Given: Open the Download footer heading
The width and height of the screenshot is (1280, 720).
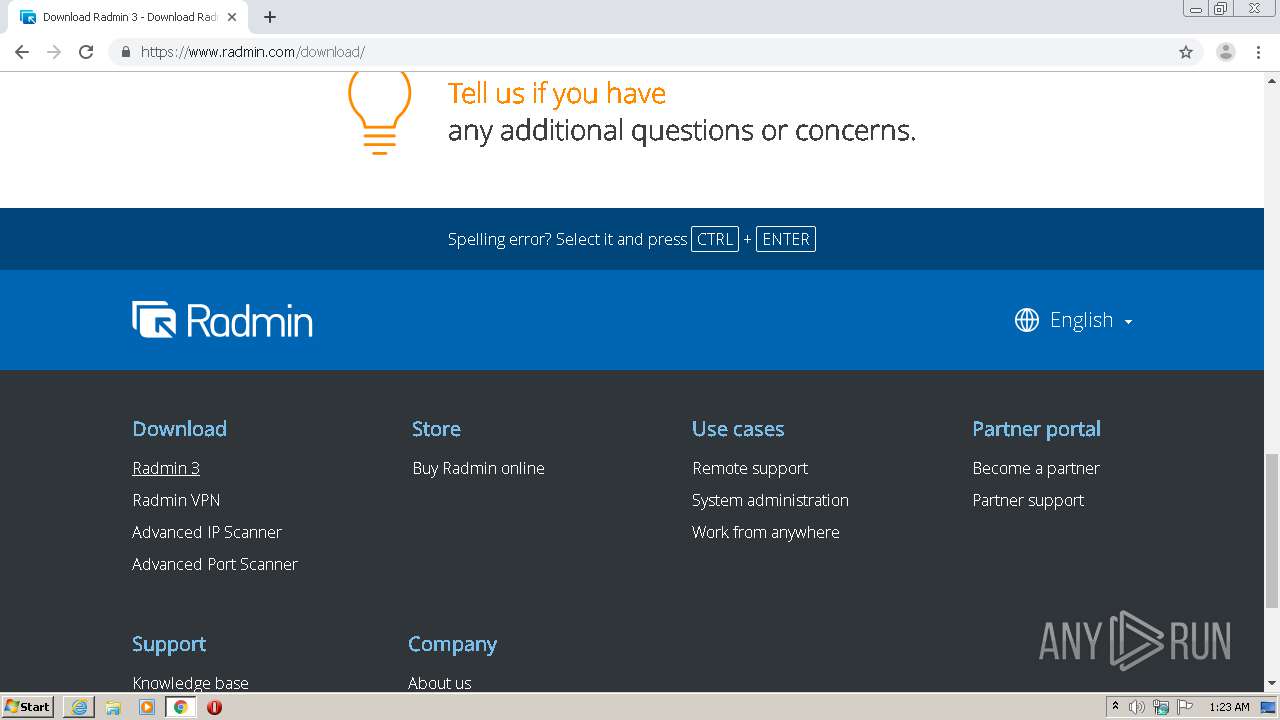Looking at the screenshot, I should click(x=179, y=429).
